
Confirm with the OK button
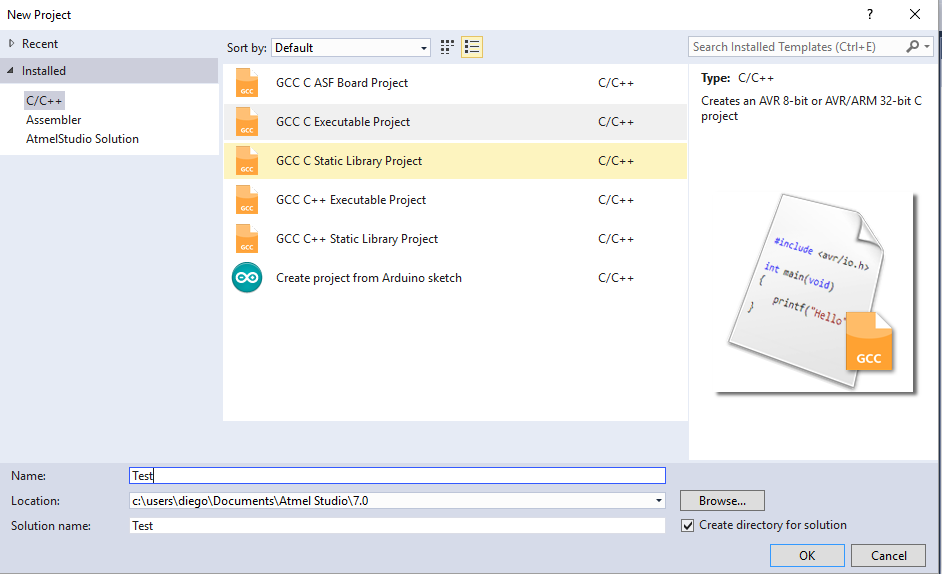[x=807, y=555]
